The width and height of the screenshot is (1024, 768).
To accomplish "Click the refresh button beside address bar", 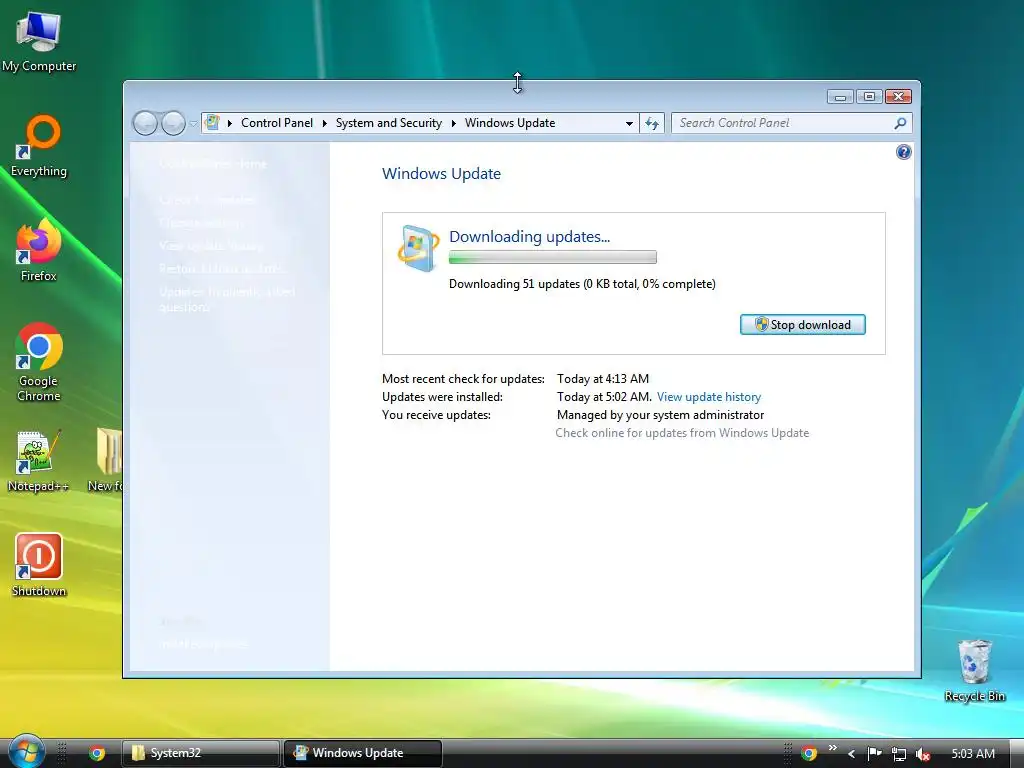I will tap(652, 123).
